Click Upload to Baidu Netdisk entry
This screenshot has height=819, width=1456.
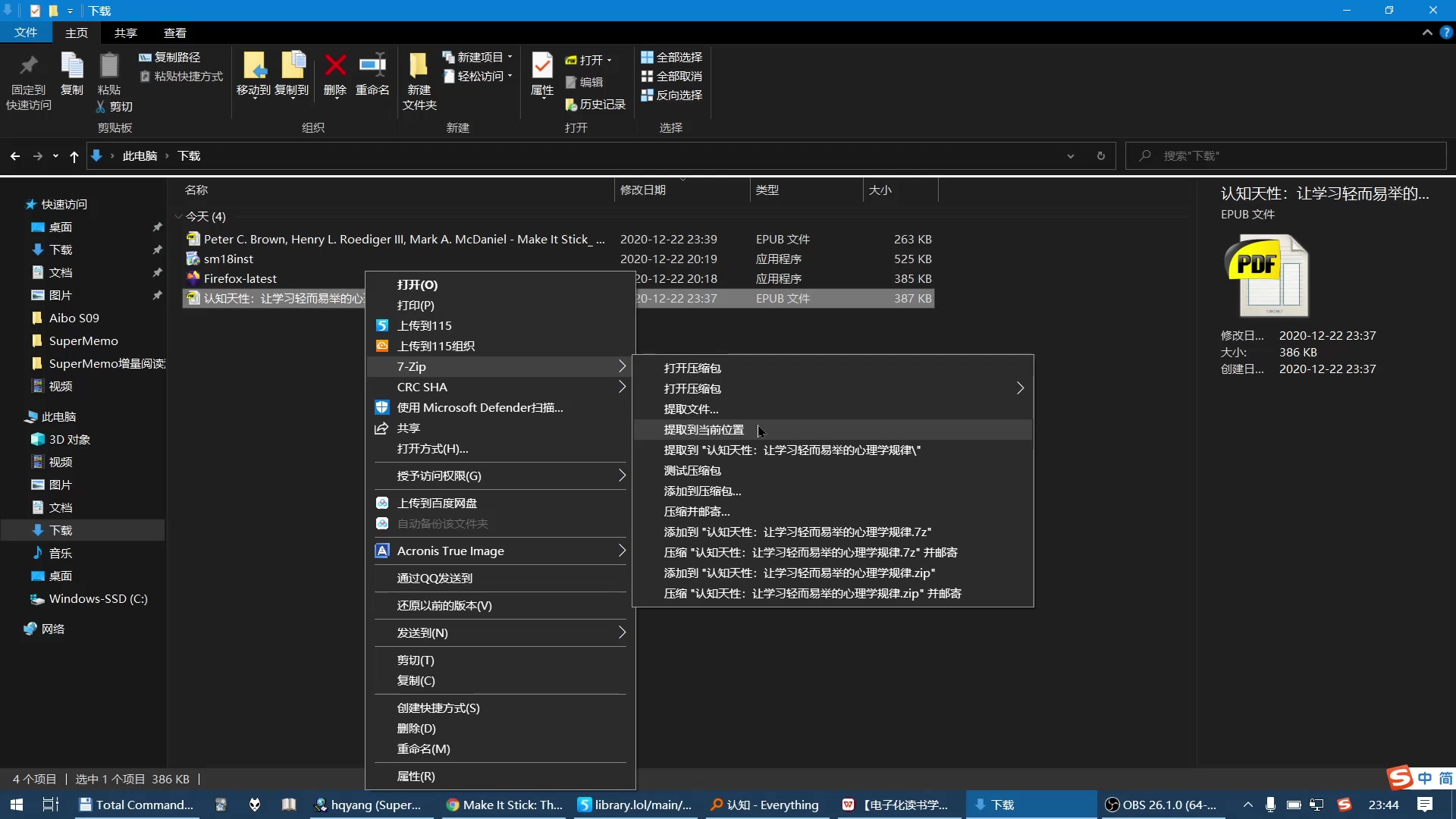point(500,504)
